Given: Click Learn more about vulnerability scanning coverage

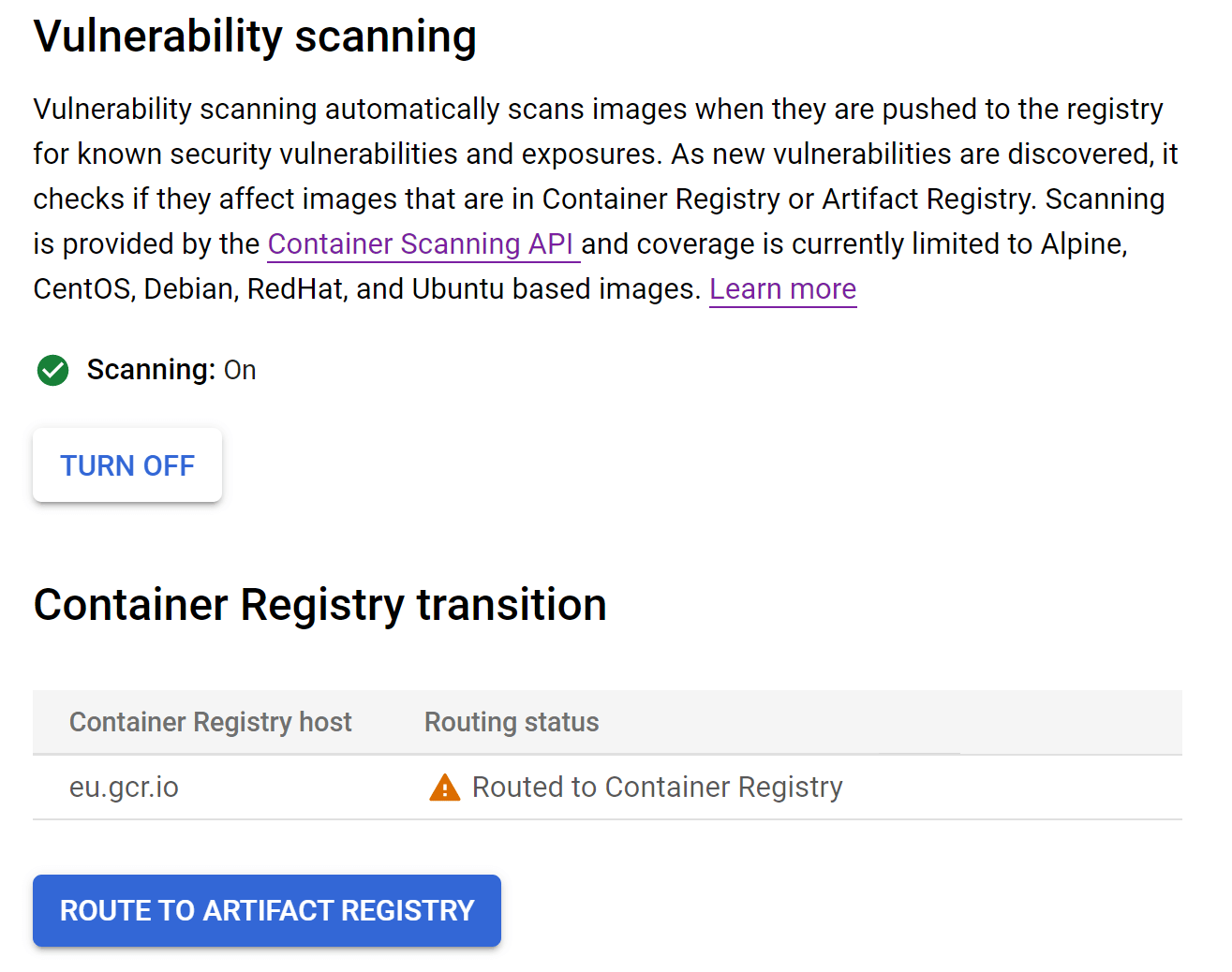Looking at the screenshot, I should [782, 288].
